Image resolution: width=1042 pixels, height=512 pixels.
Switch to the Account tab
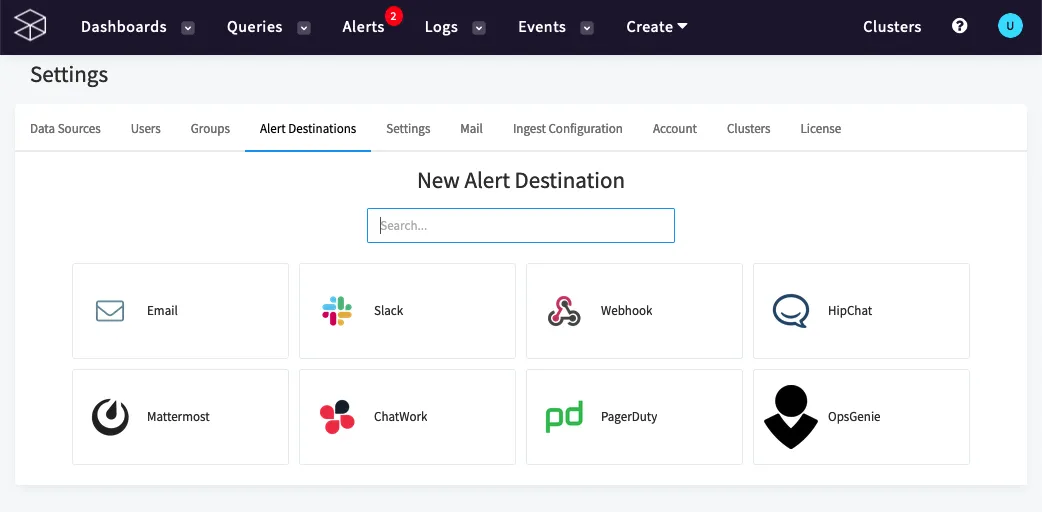pyautogui.click(x=675, y=128)
